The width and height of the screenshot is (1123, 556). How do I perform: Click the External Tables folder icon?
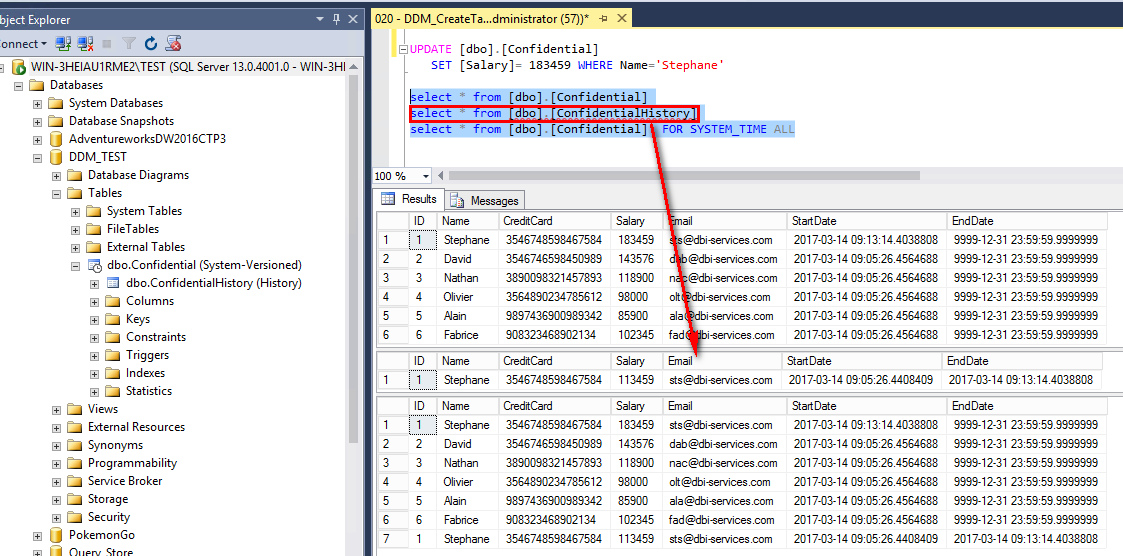pos(93,247)
